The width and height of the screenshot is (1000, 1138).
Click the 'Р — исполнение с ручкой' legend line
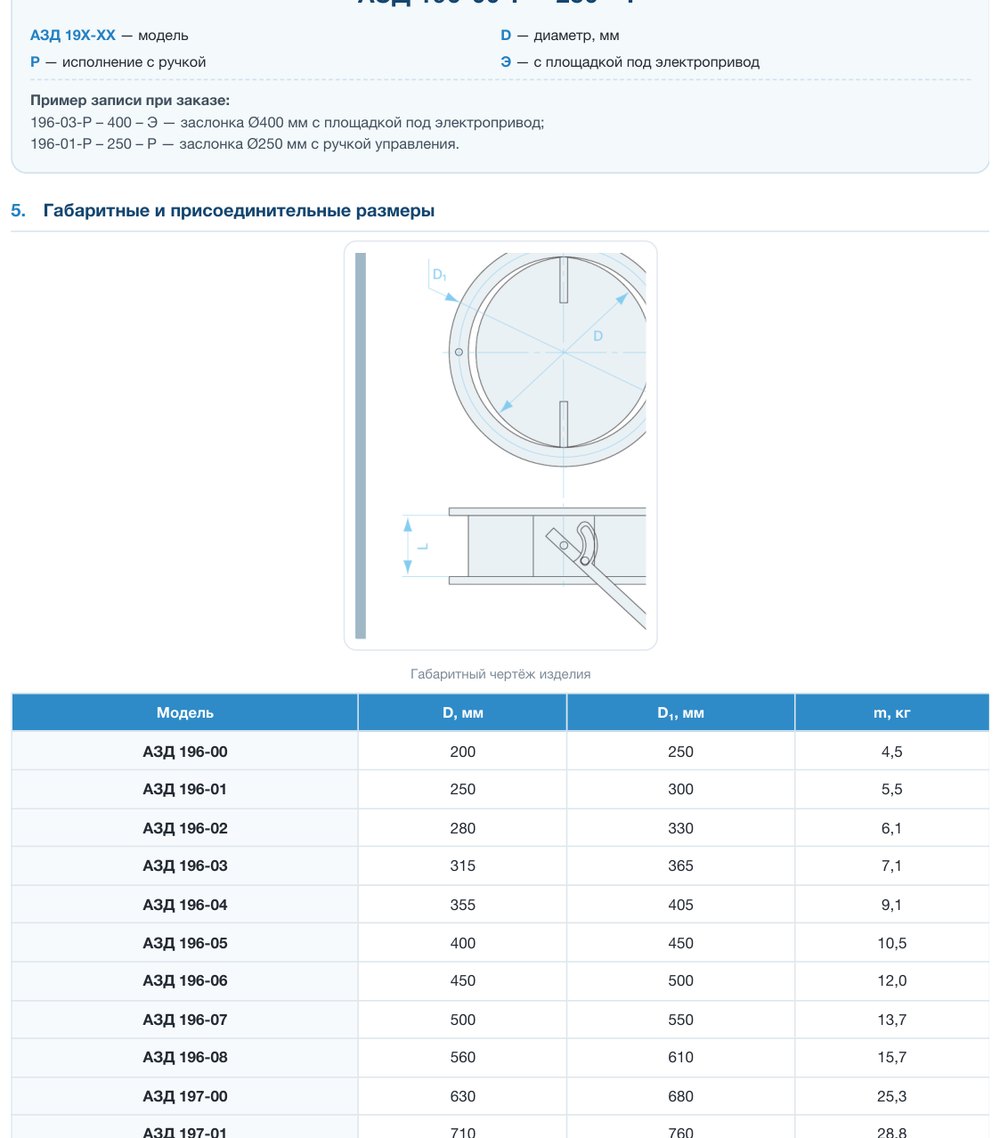pos(118,62)
